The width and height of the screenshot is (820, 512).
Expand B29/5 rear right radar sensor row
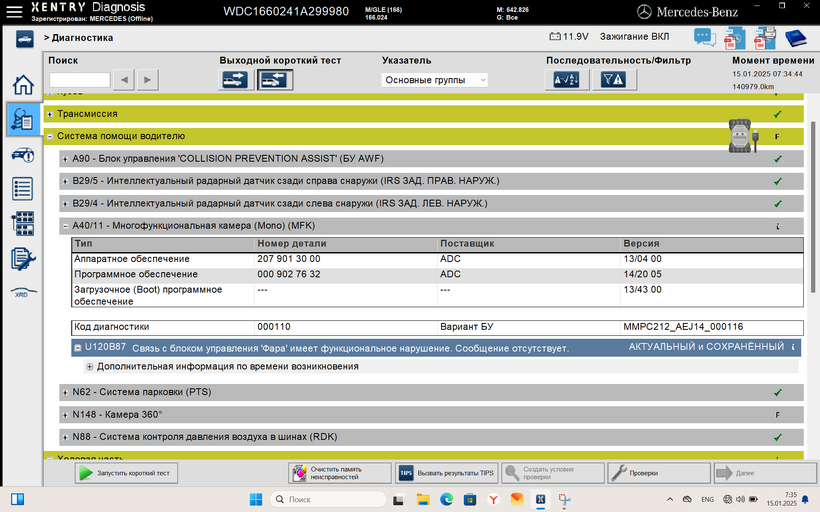[65, 181]
